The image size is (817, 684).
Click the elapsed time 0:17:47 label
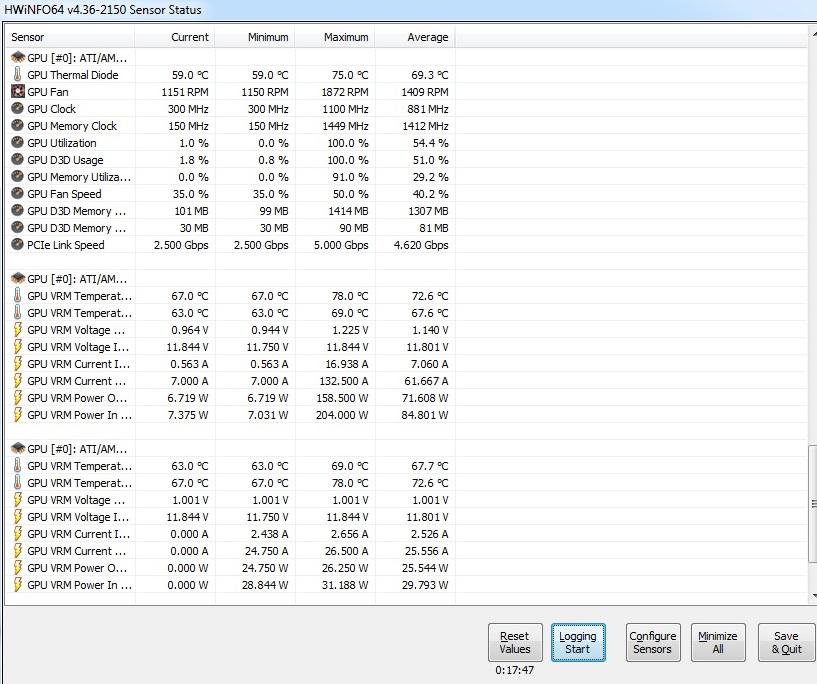click(x=514, y=670)
